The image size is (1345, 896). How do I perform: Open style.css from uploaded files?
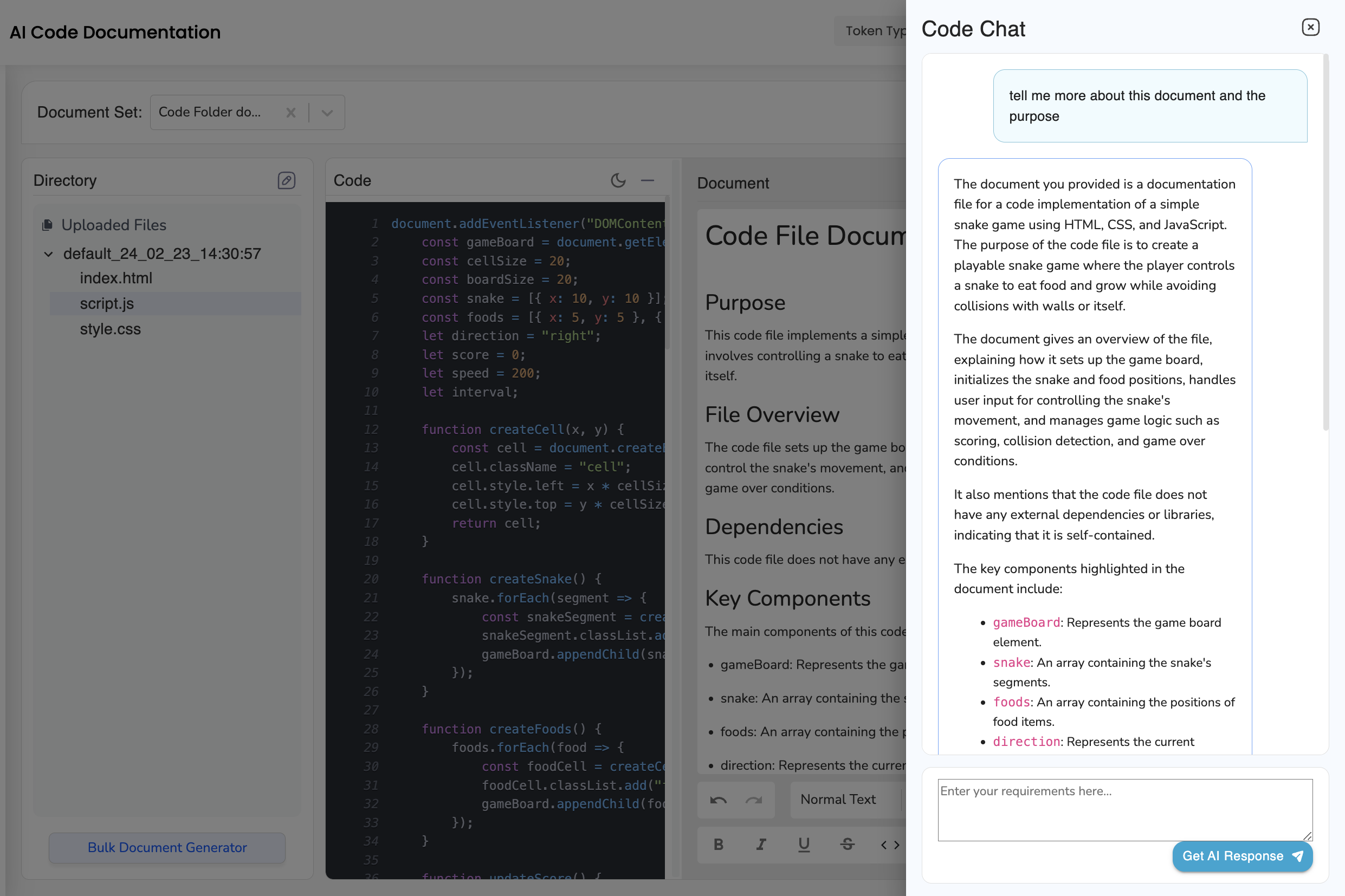click(x=111, y=329)
